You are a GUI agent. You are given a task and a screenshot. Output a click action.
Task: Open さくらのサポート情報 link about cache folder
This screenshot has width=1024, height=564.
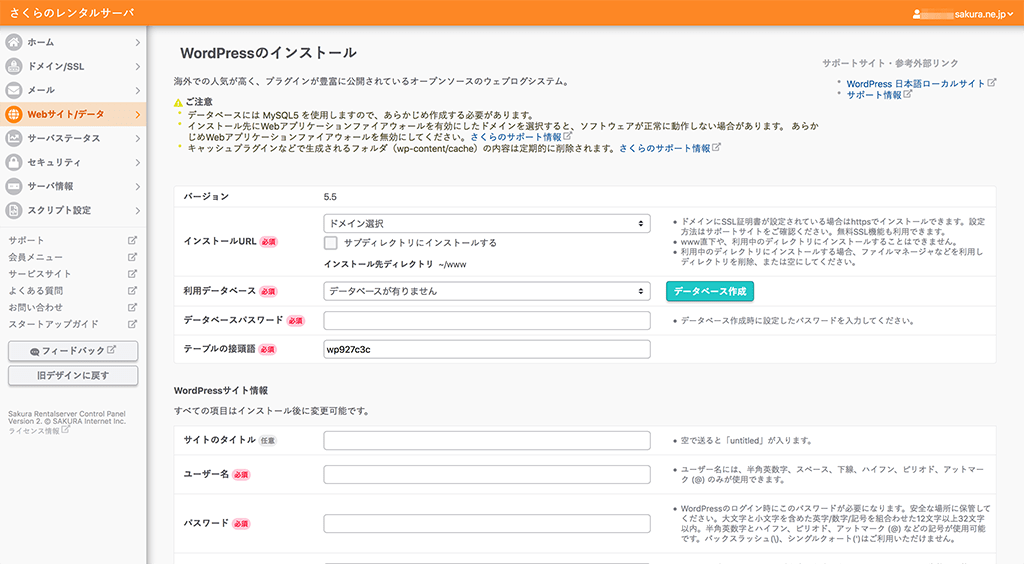coord(665,148)
